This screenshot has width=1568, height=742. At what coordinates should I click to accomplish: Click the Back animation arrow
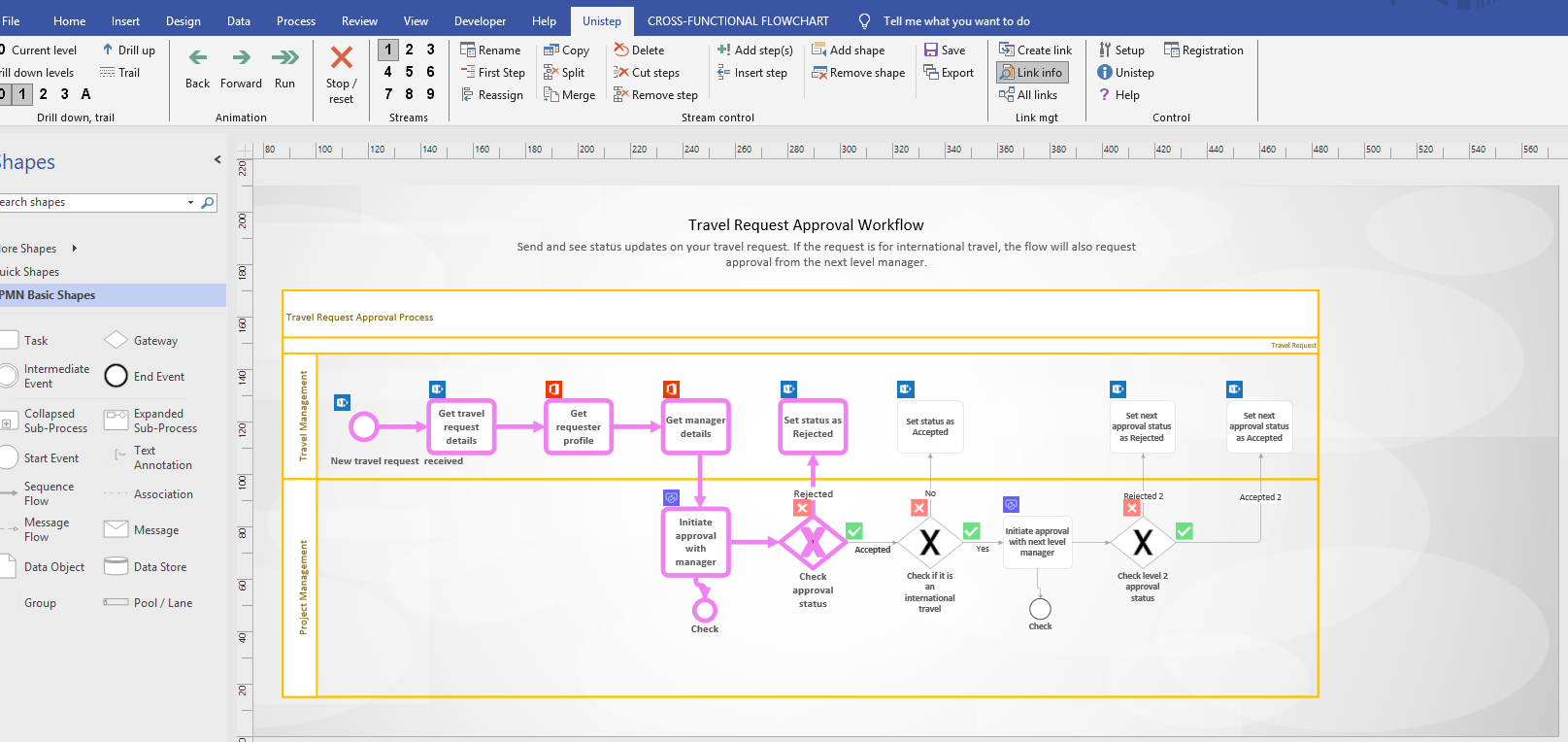coord(197,58)
